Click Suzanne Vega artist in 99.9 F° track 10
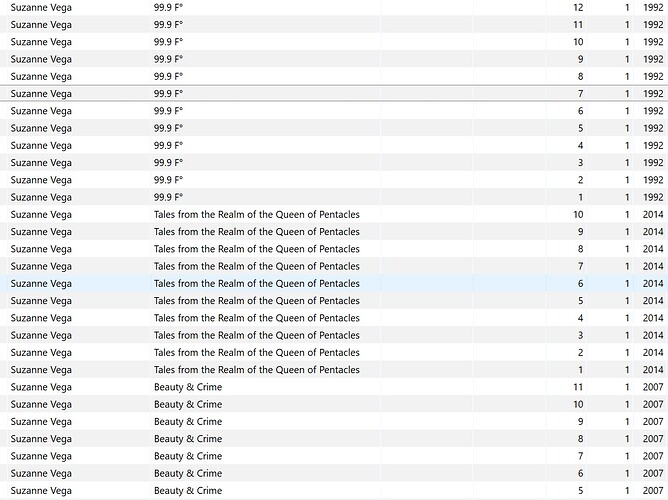Viewport: 668px width, 500px height. [x=41, y=42]
